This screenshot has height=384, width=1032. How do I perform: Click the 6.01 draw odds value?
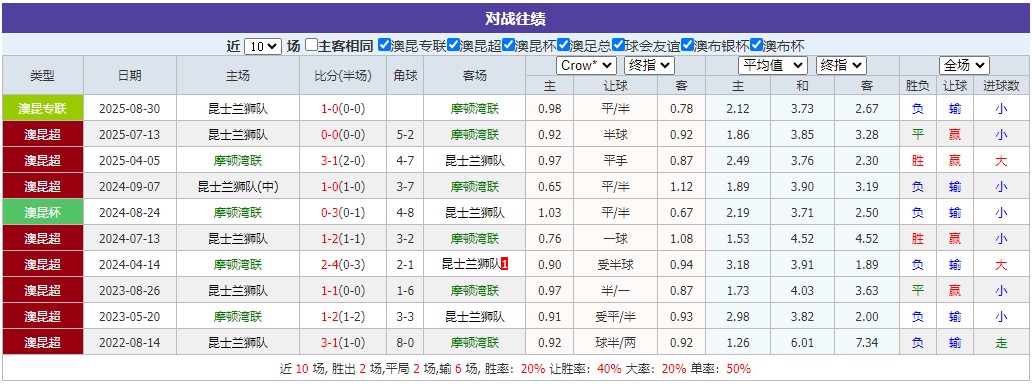(x=802, y=343)
